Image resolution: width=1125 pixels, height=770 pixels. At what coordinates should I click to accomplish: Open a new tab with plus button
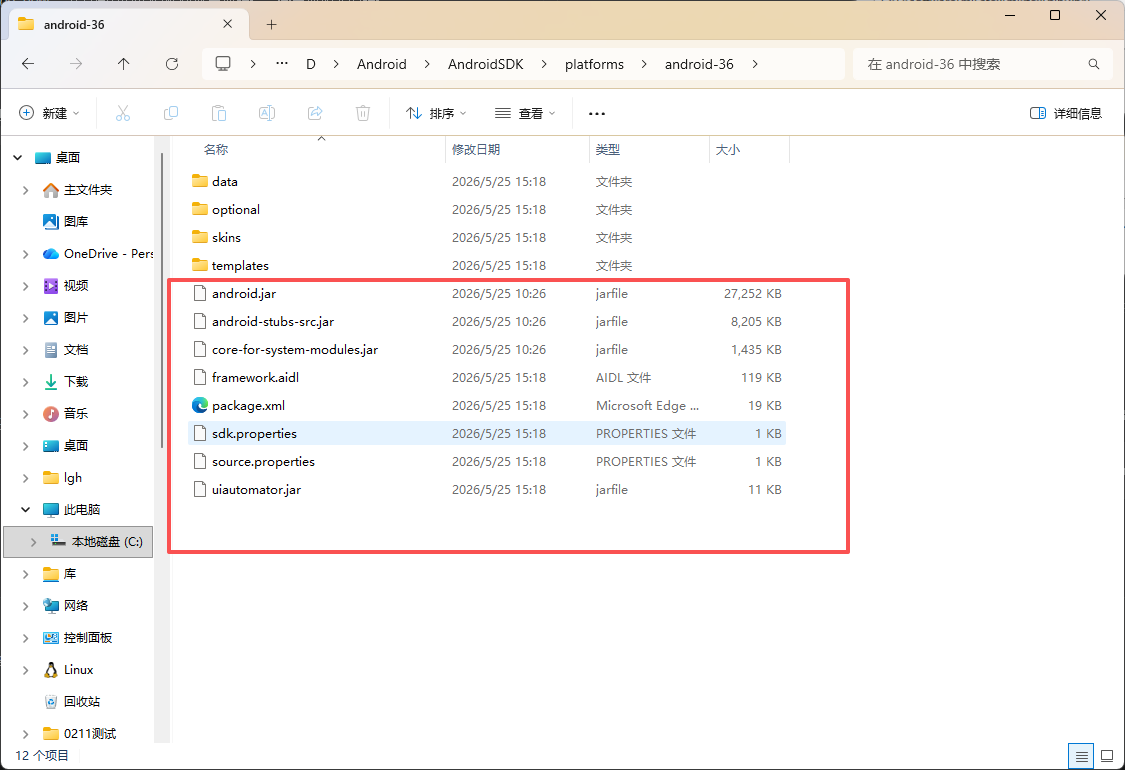tap(271, 24)
